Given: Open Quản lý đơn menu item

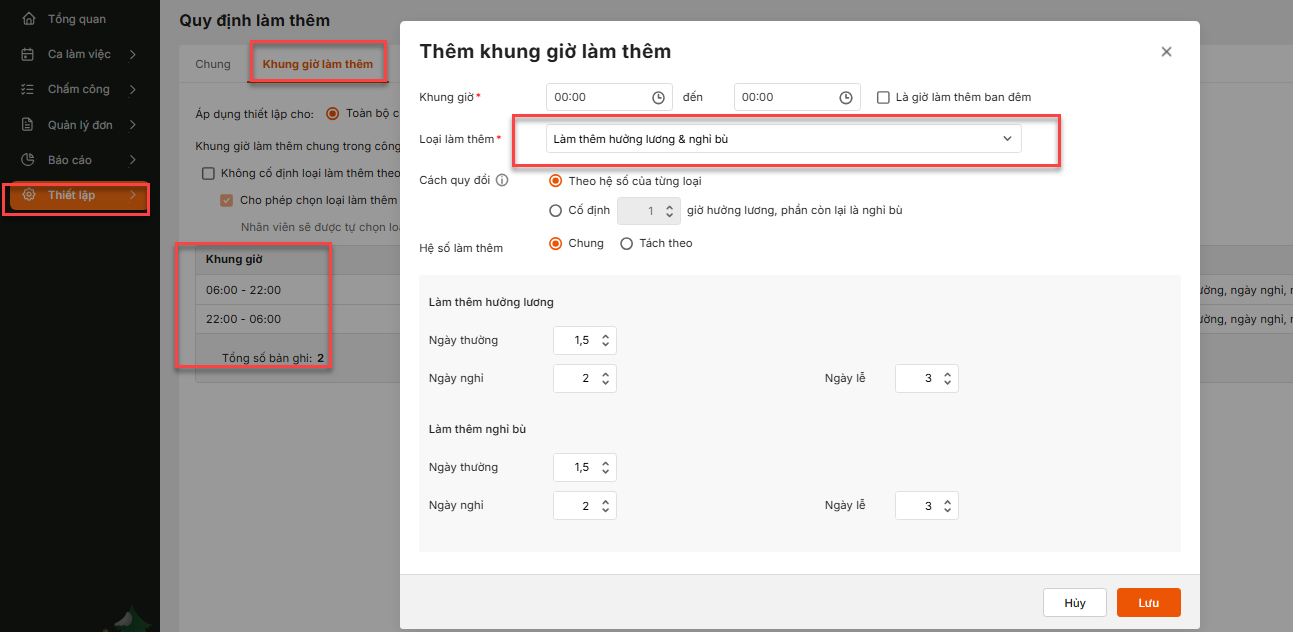Looking at the screenshot, I should [80, 125].
